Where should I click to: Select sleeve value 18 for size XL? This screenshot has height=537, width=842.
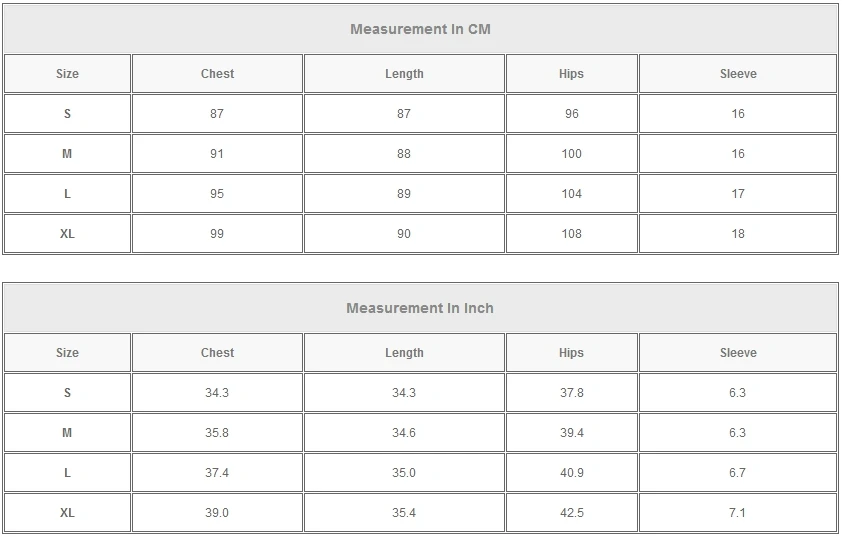pyautogui.click(x=738, y=234)
